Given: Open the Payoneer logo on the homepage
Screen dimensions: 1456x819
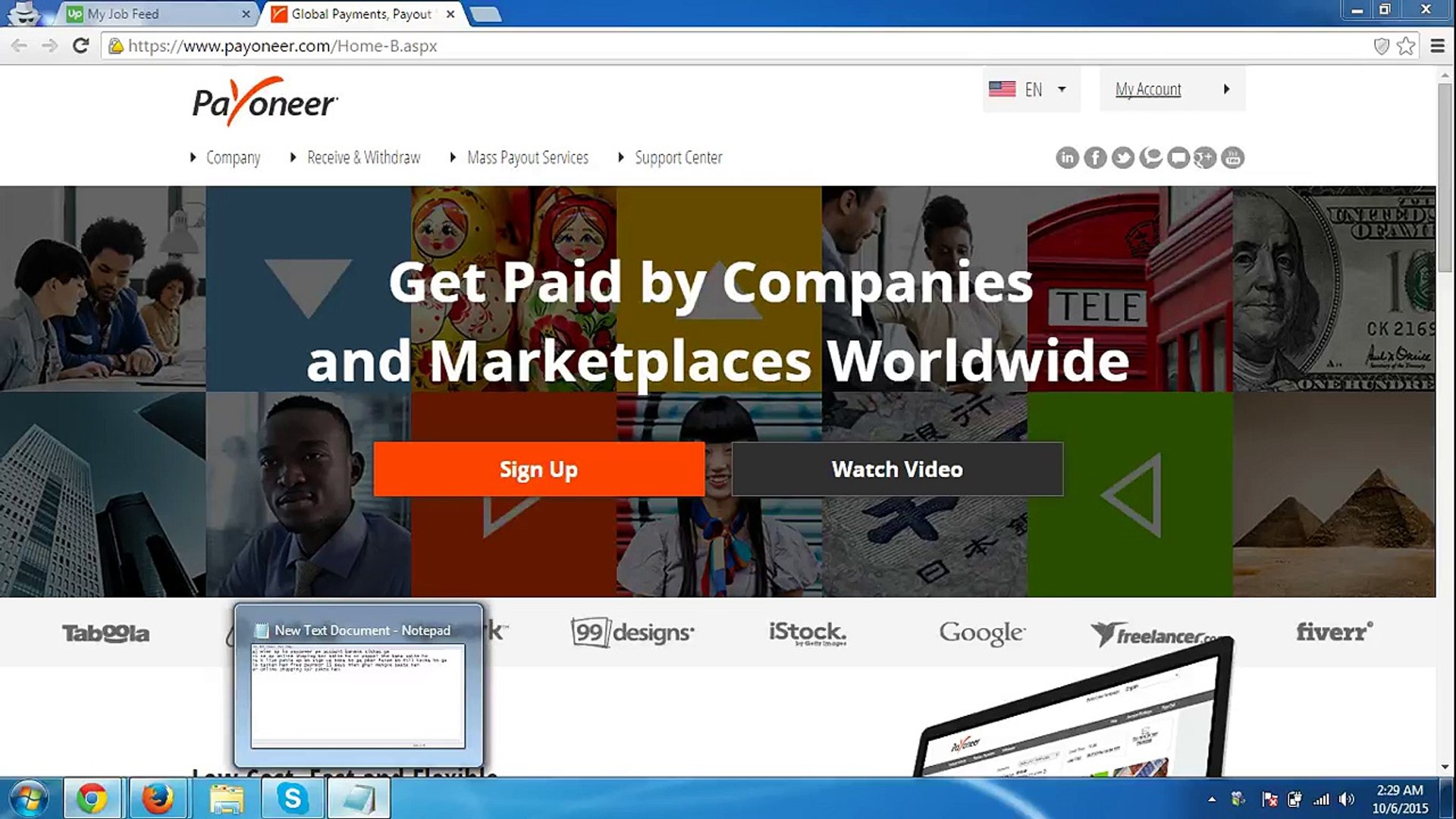Looking at the screenshot, I should 264,102.
